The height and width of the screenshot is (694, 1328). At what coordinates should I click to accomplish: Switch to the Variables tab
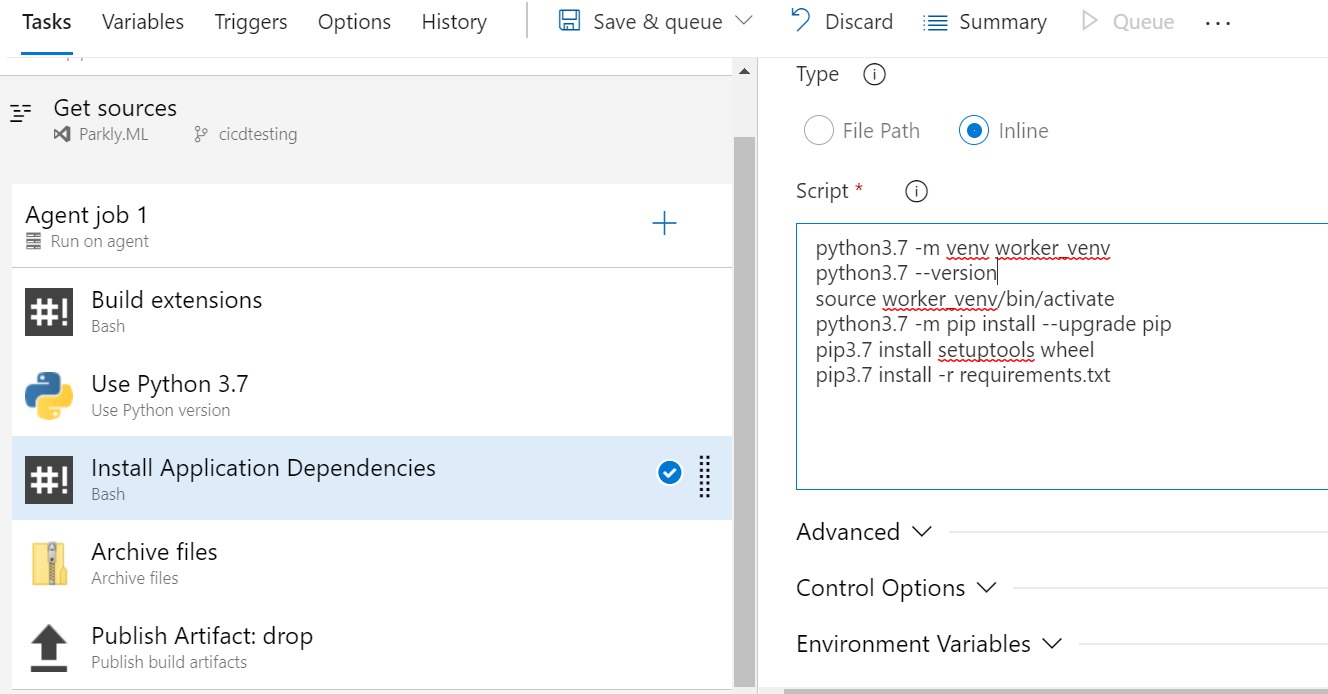tap(143, 22)
